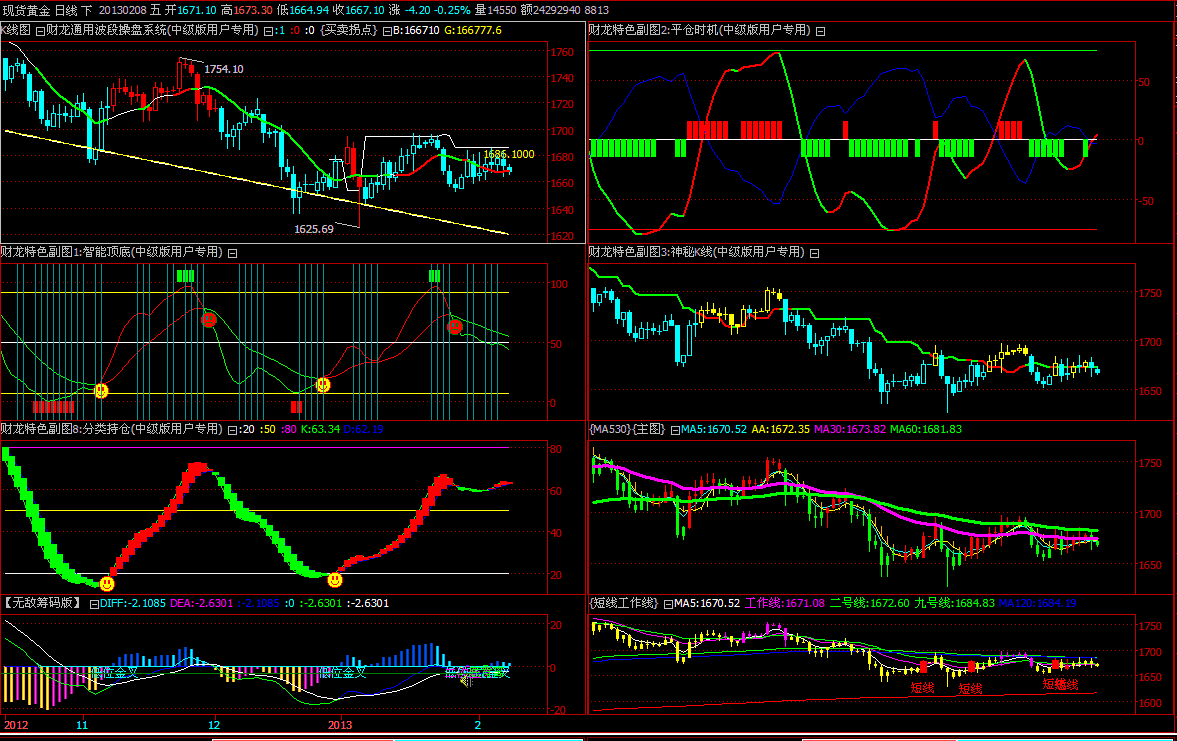Click second yellow smiley in 分类持仓 panel

pos(335,579)
